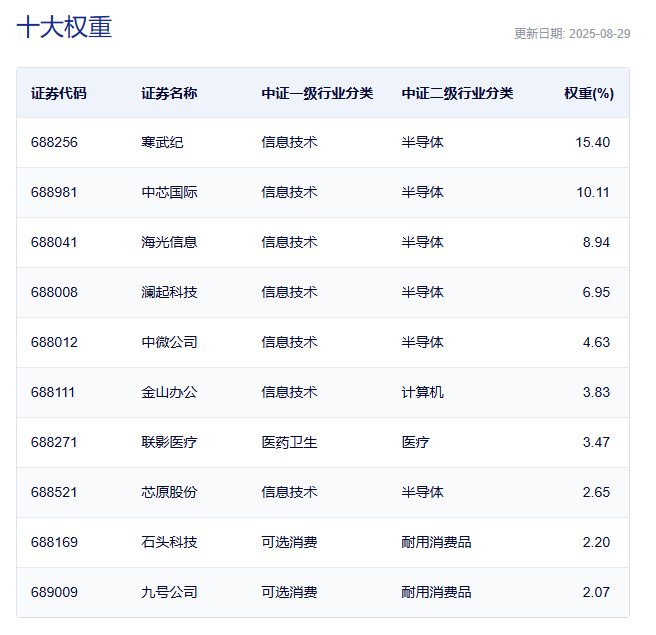The image size is (656, 635).
Task: Click 半导体 in the 海光信息 row
Action: tap(423, 242)
